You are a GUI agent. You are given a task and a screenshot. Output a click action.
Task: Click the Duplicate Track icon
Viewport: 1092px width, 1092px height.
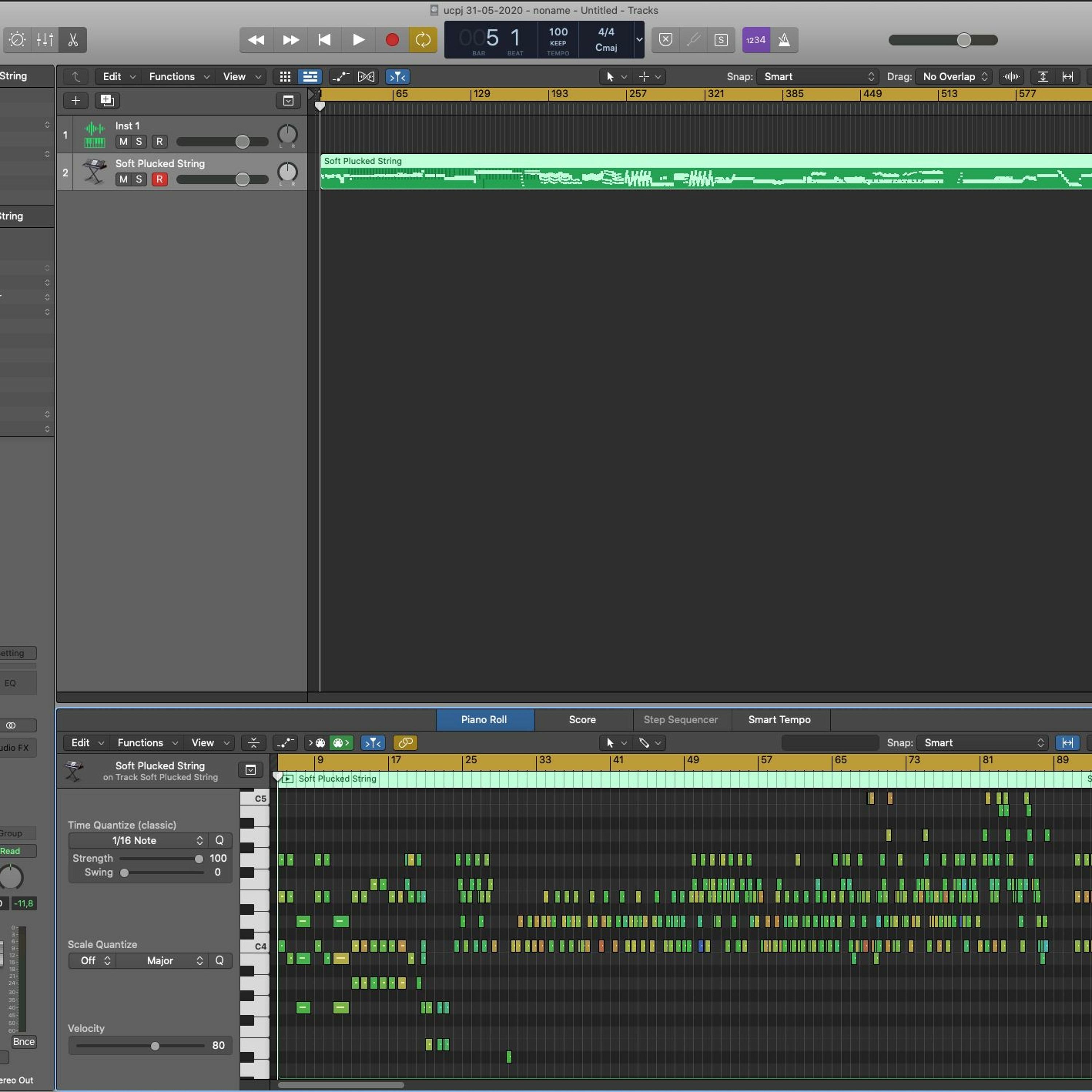click(x=107, y=100)
